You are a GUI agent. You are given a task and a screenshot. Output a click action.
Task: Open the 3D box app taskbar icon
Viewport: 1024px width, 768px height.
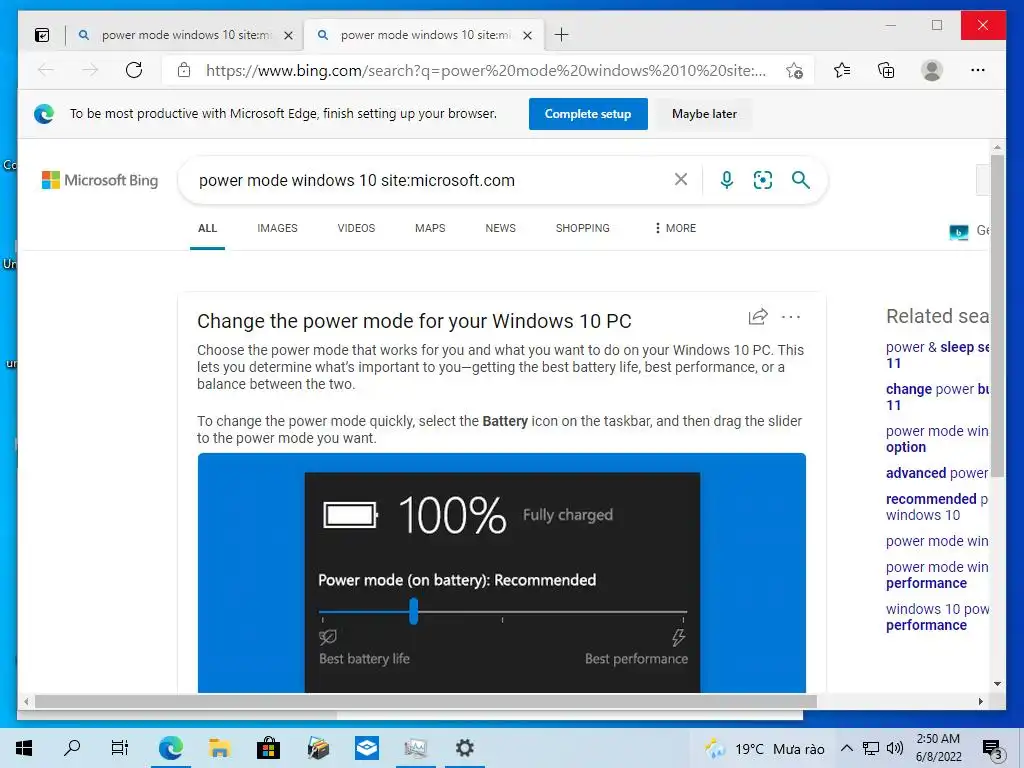pos(317,748)
